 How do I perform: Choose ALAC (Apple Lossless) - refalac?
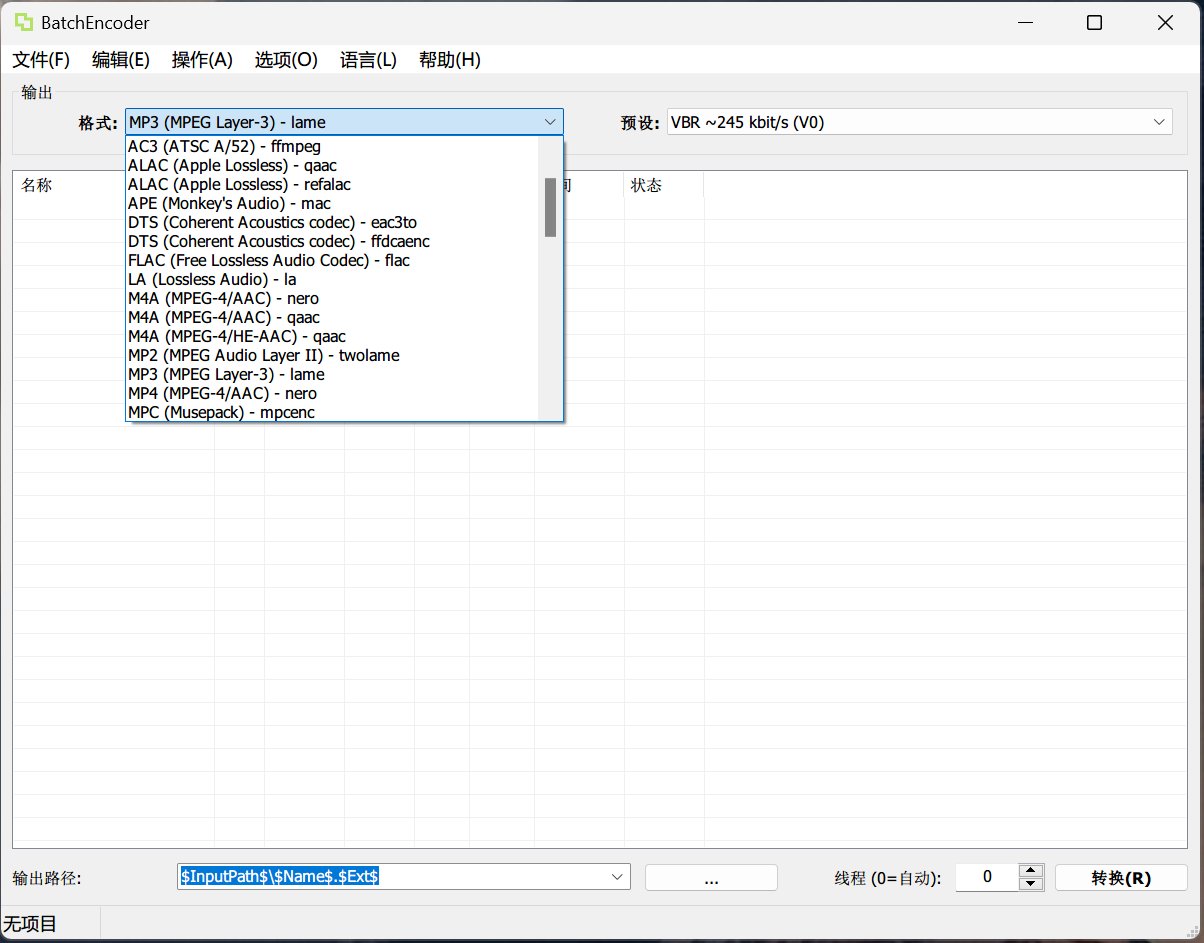tap(332, 185)
